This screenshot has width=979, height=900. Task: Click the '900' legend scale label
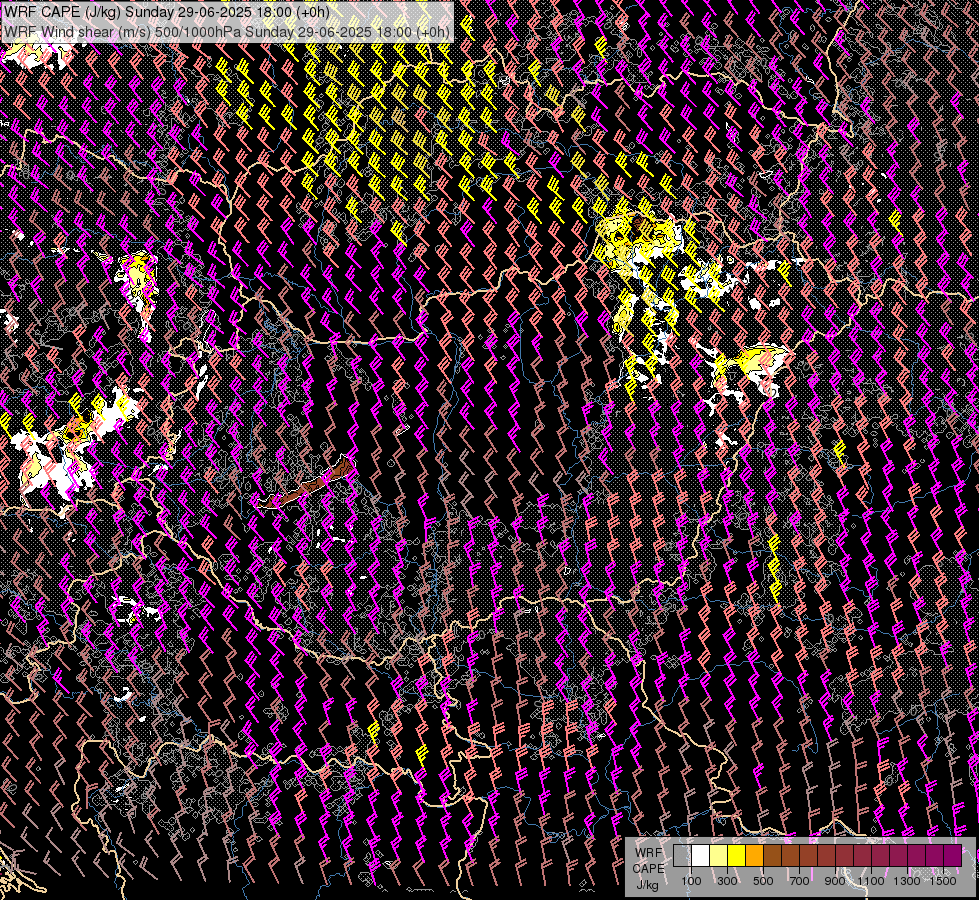click(835, 881)
